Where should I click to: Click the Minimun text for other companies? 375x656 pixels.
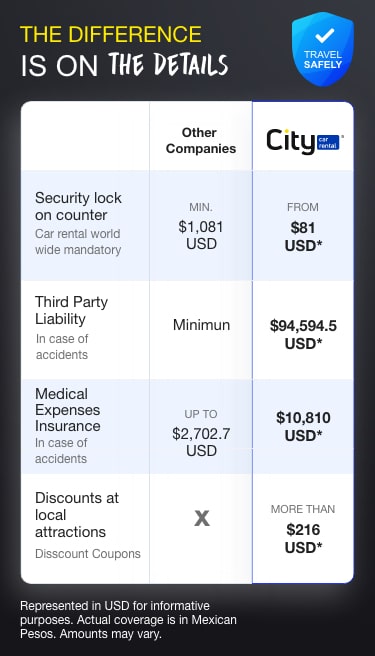pos(201,325)
